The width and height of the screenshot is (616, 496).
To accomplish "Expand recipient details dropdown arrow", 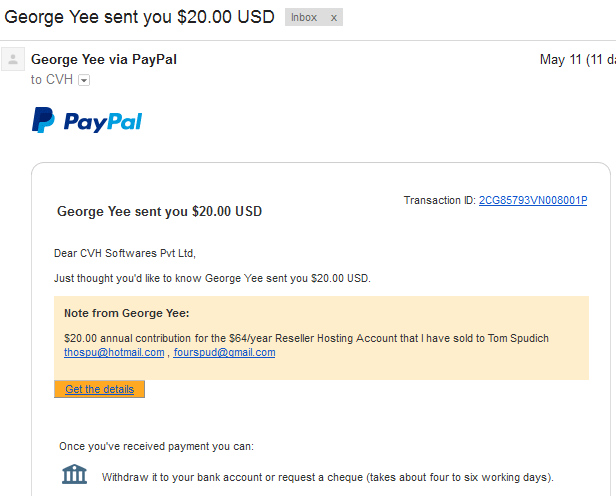I will 84,81.
